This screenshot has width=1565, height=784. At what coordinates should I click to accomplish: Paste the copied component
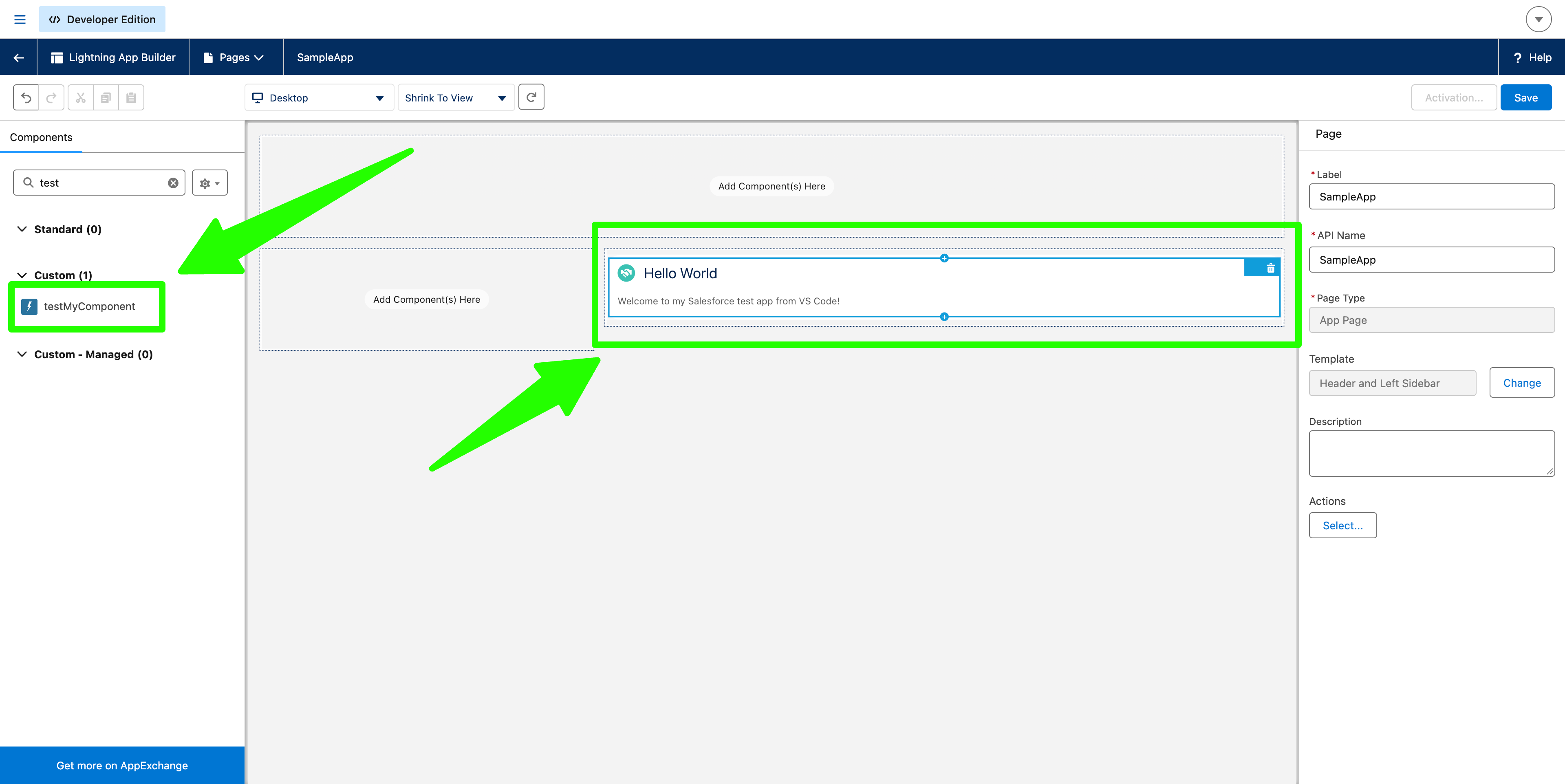point(131,98)
